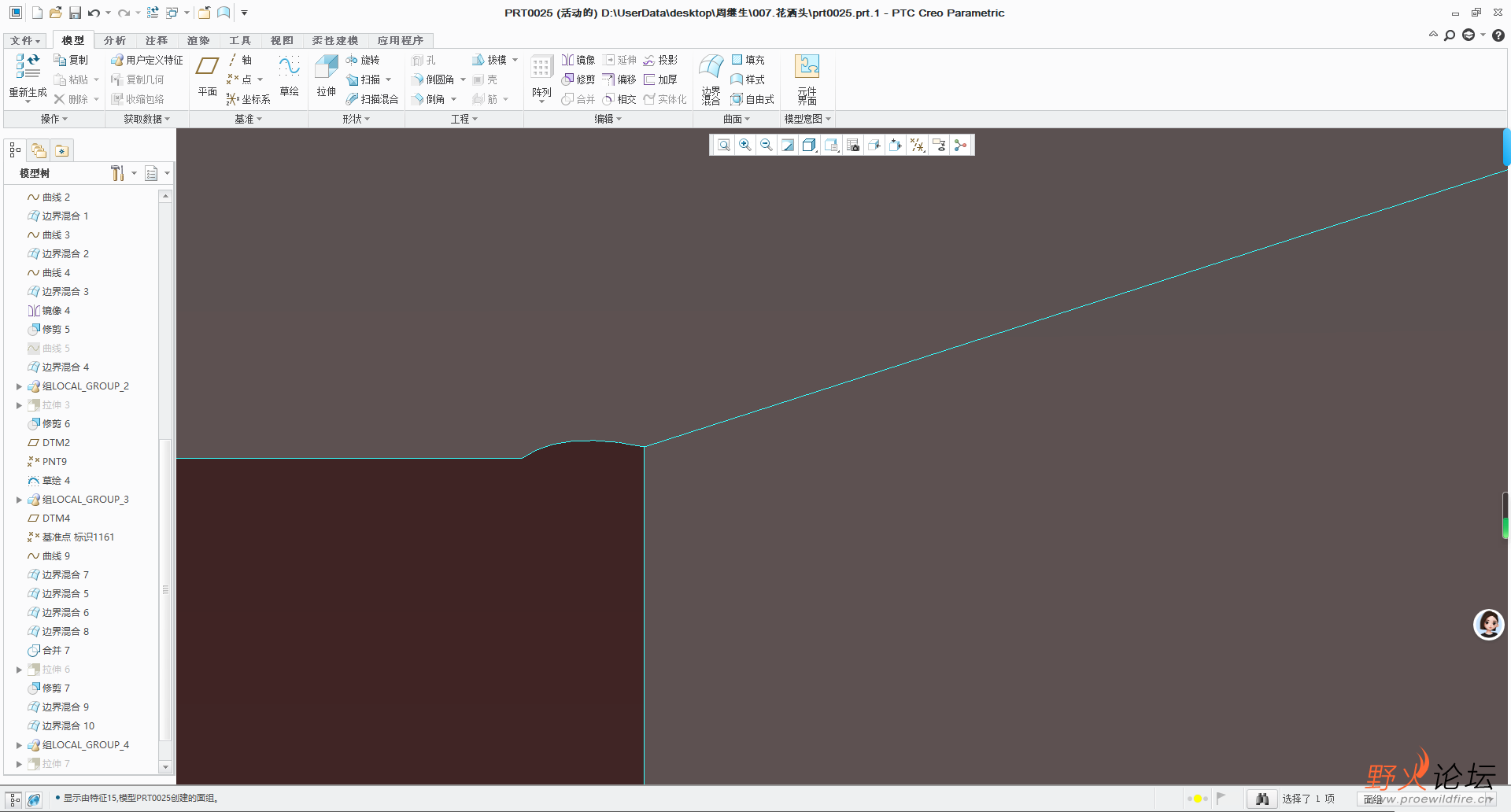Screen dimensions: 1511x812
Task: Start the 拉伸 extrude tool
Action: (x=327, y=76)
